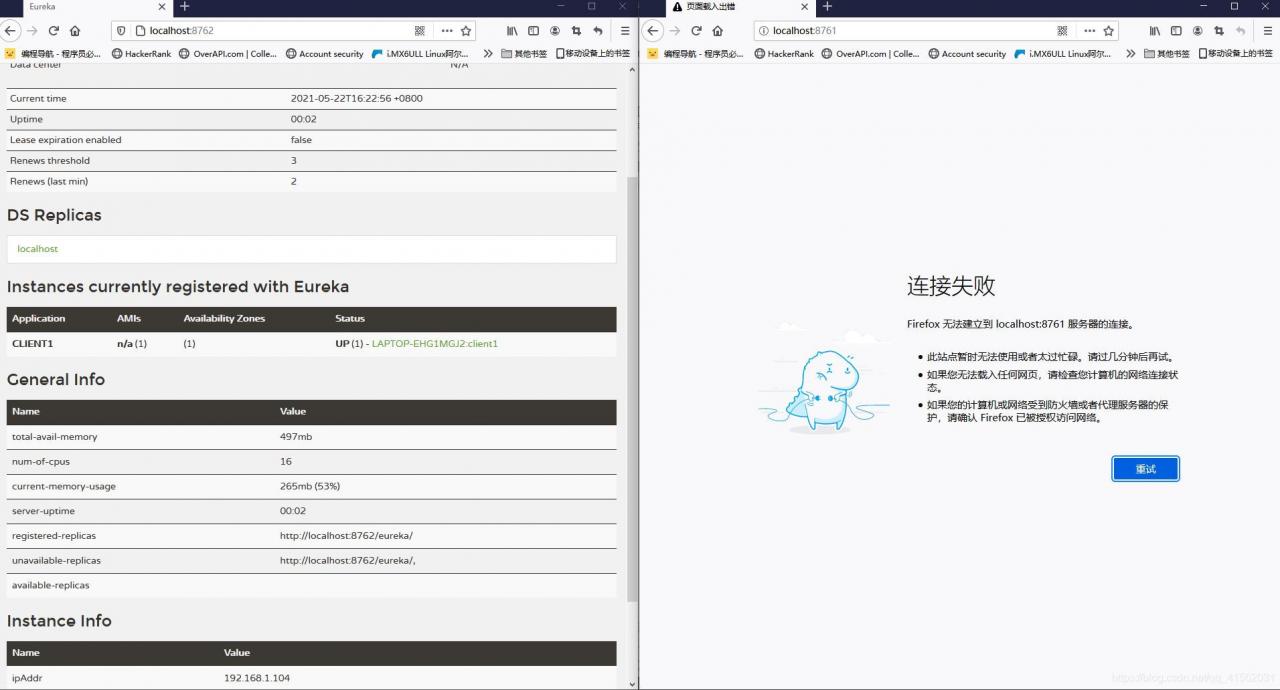Open home page in localhost:8761 window
This screenshot has width=1280, height=690.
718,31
